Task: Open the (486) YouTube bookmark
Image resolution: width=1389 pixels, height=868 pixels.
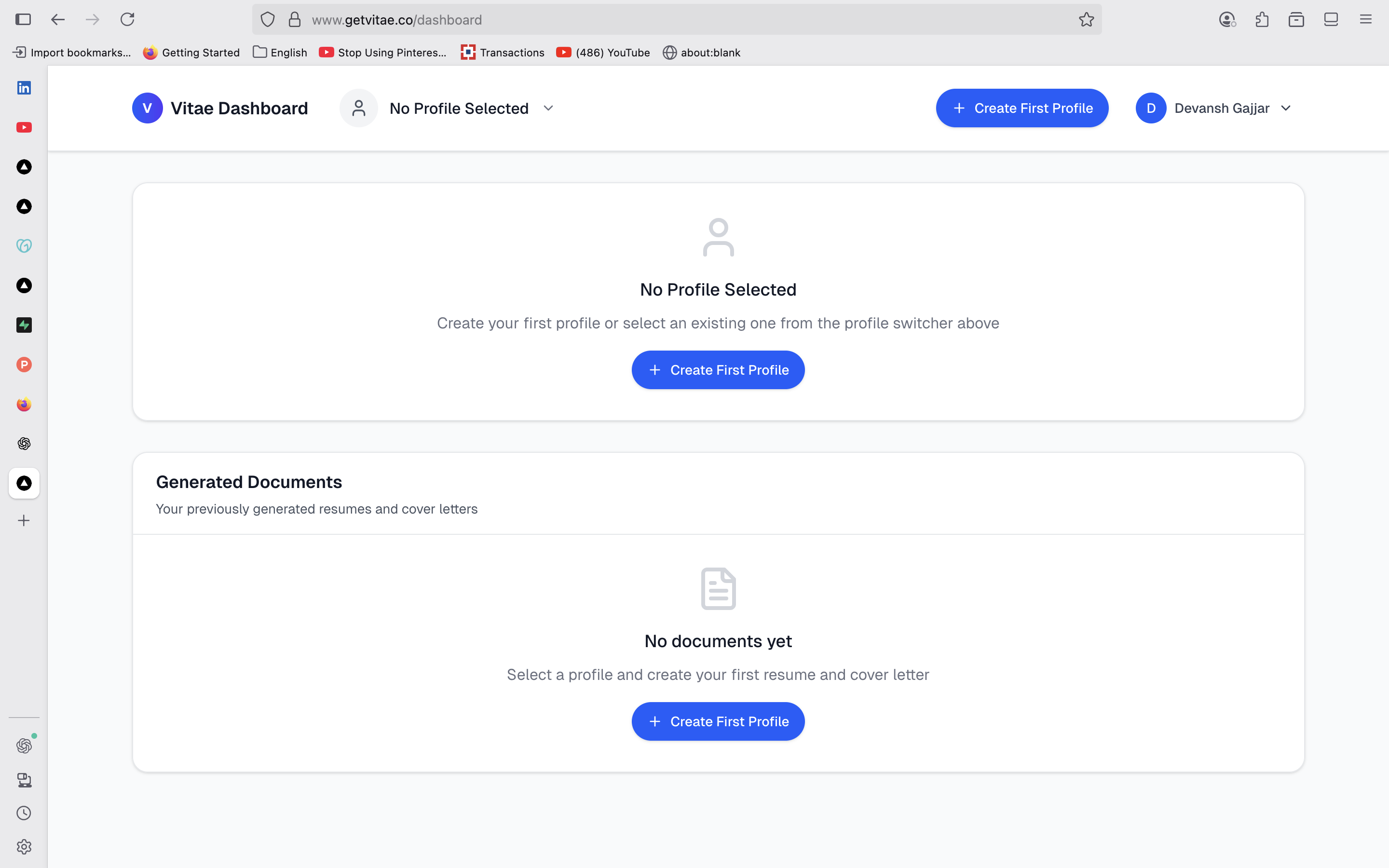Action: [x=603, y=52]
